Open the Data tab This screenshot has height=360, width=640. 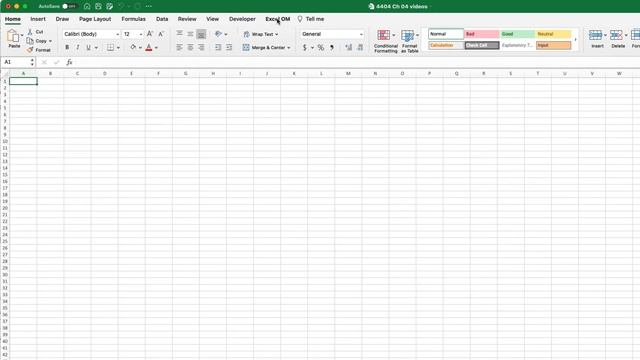(x=162, y=19)
